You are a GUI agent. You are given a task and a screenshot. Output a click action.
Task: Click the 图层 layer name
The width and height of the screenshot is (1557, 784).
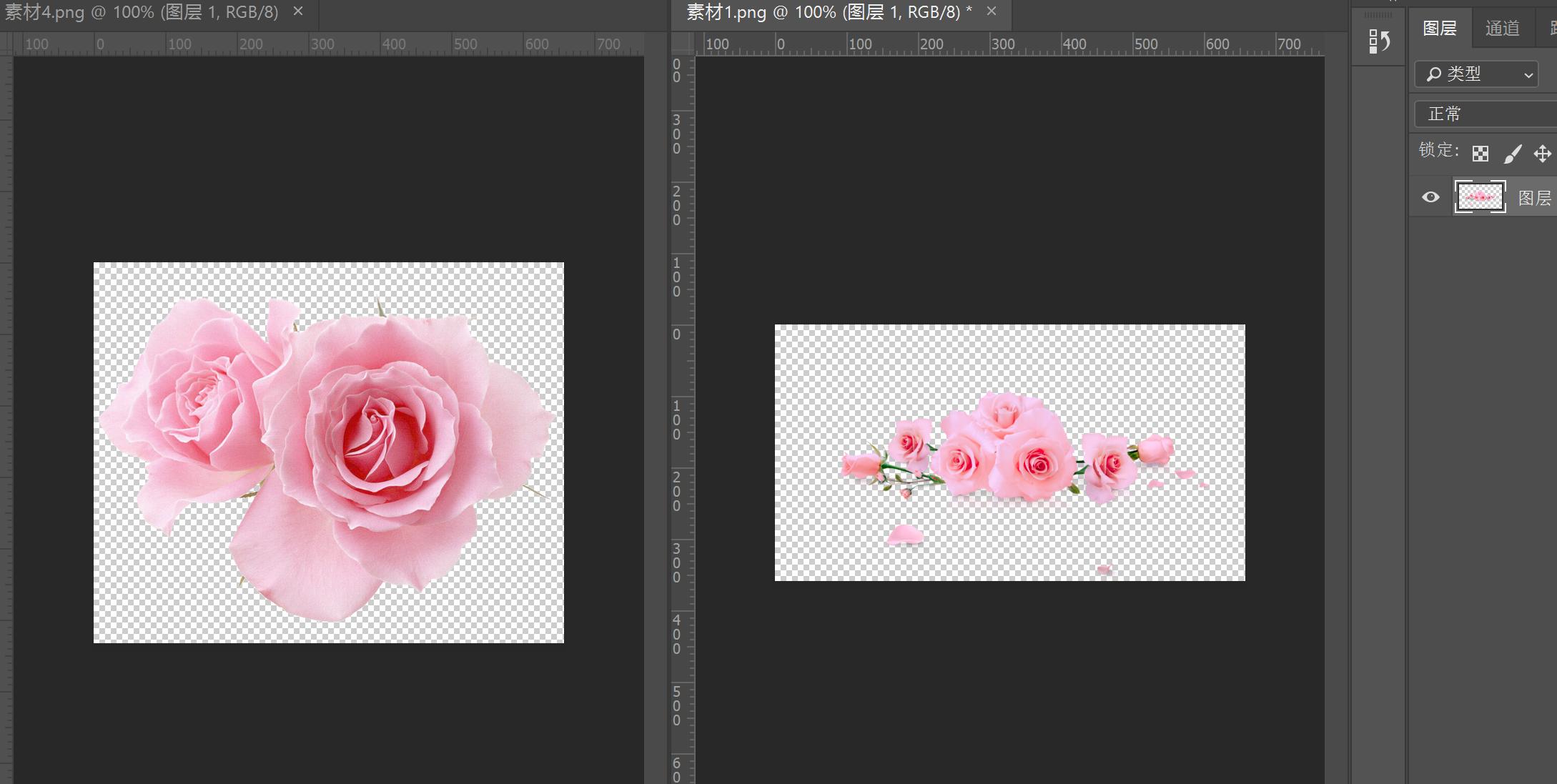click(x=1534, y=198)
